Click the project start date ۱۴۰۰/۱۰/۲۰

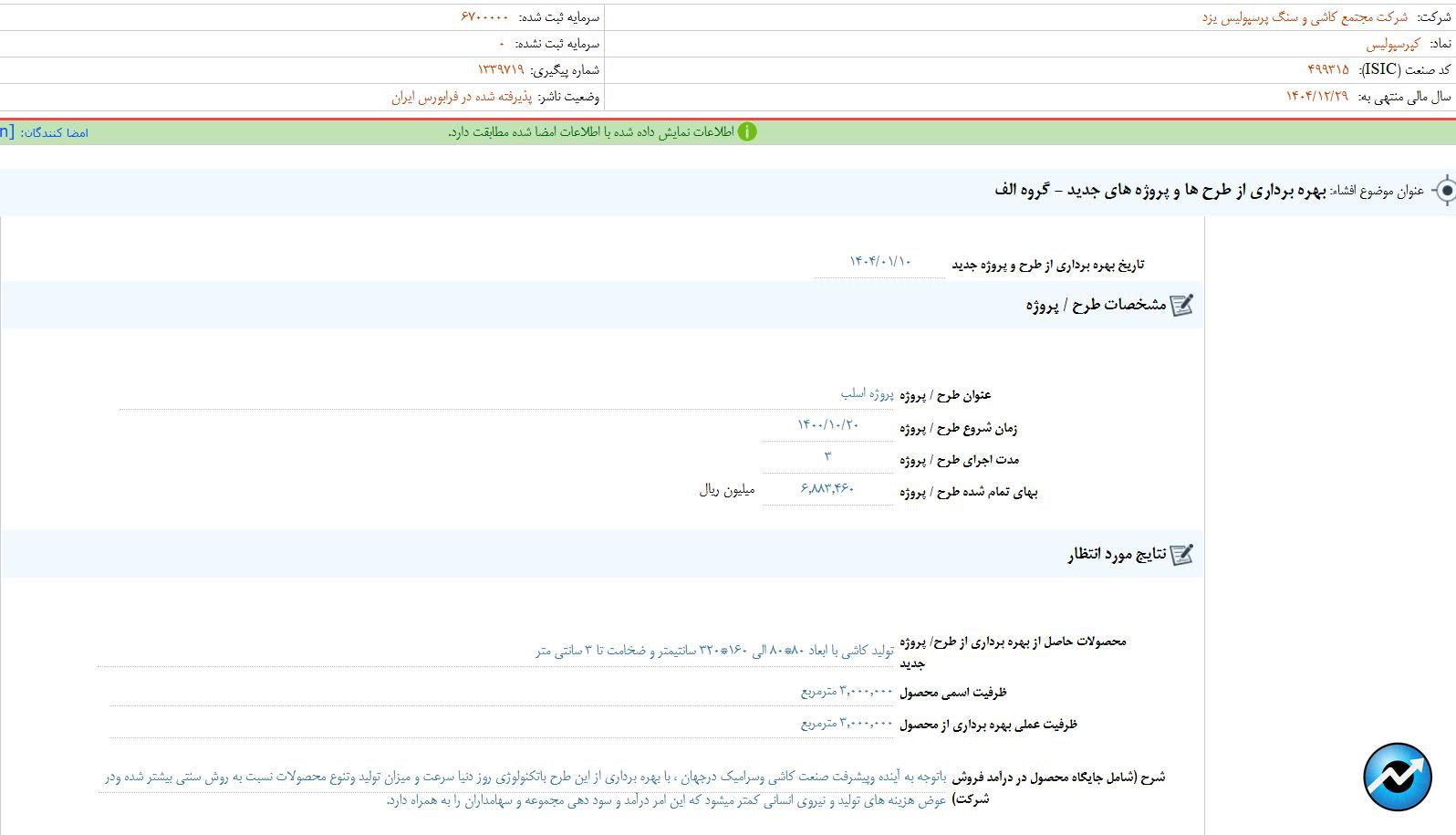(x=828, y=425)
